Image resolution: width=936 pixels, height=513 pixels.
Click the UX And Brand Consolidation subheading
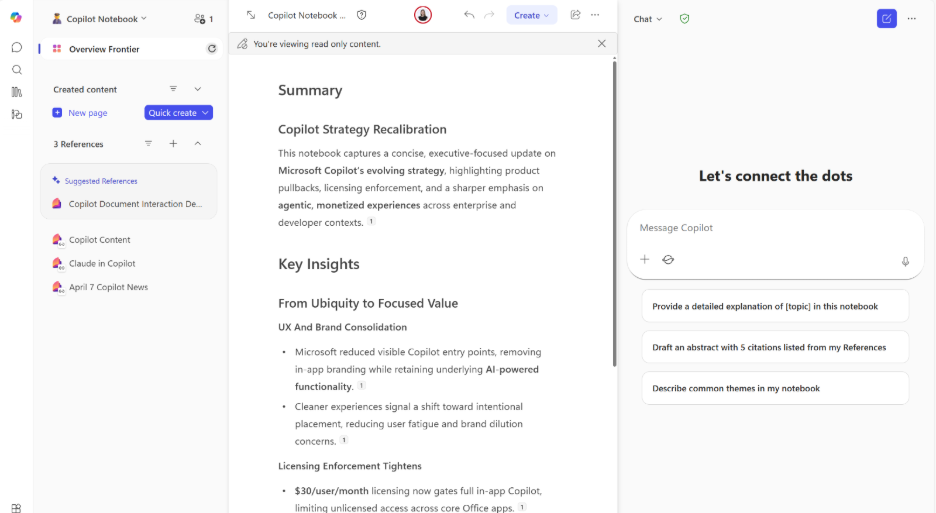[x=343, y=327]
